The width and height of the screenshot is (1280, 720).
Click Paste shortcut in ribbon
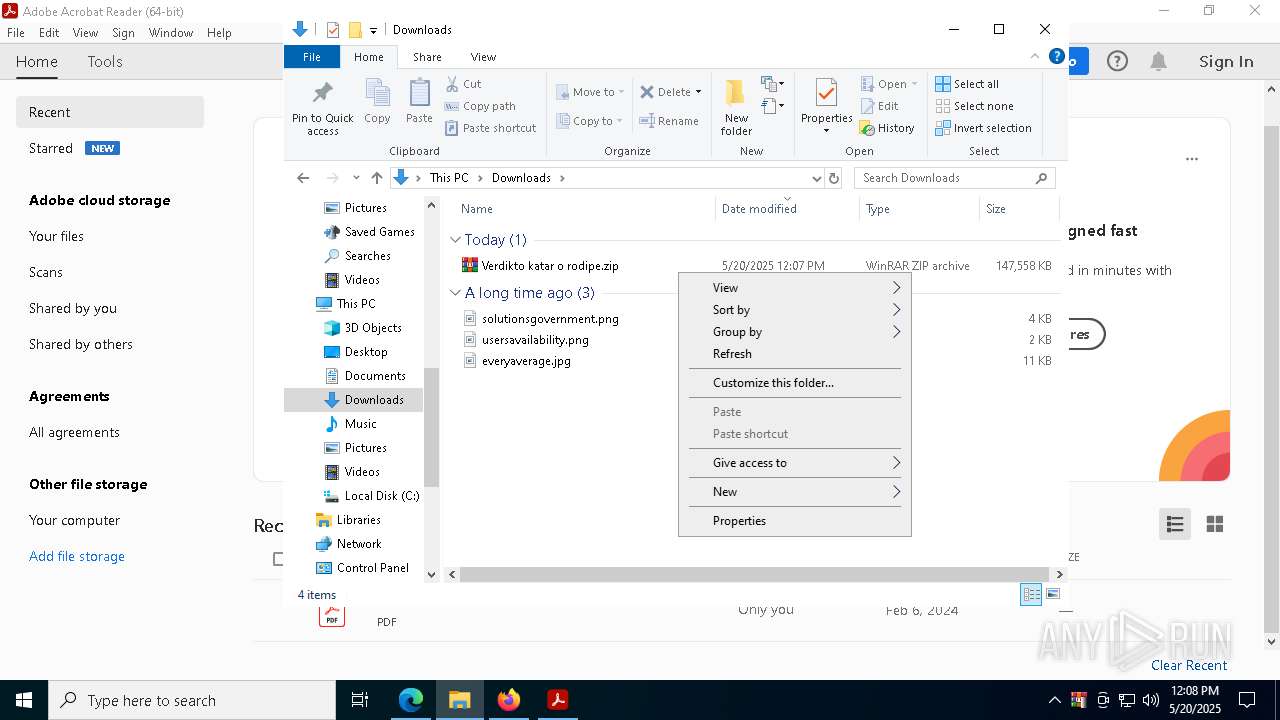(x=491, y=128)
